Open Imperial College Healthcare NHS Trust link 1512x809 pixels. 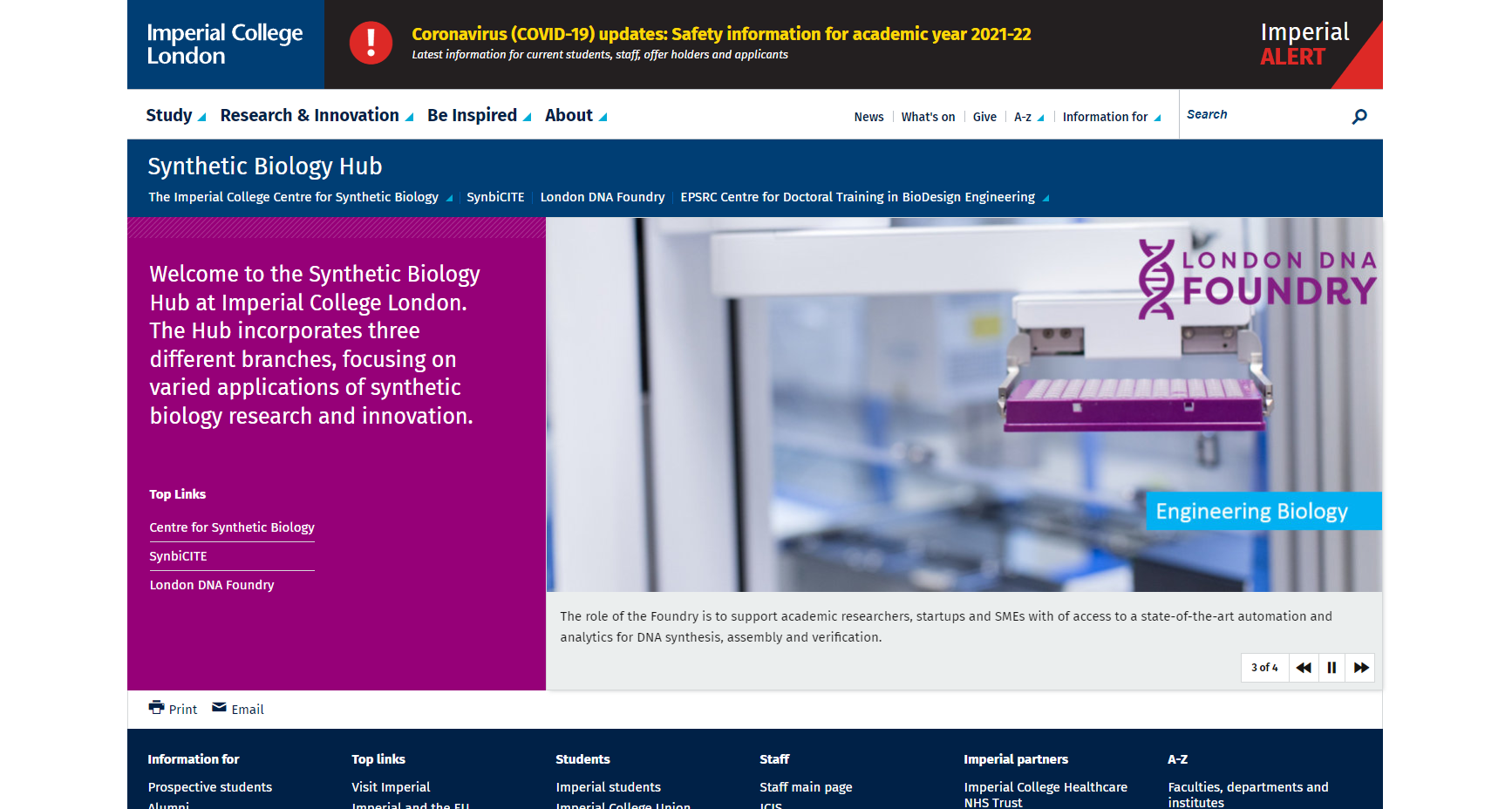pos(1045,794)
